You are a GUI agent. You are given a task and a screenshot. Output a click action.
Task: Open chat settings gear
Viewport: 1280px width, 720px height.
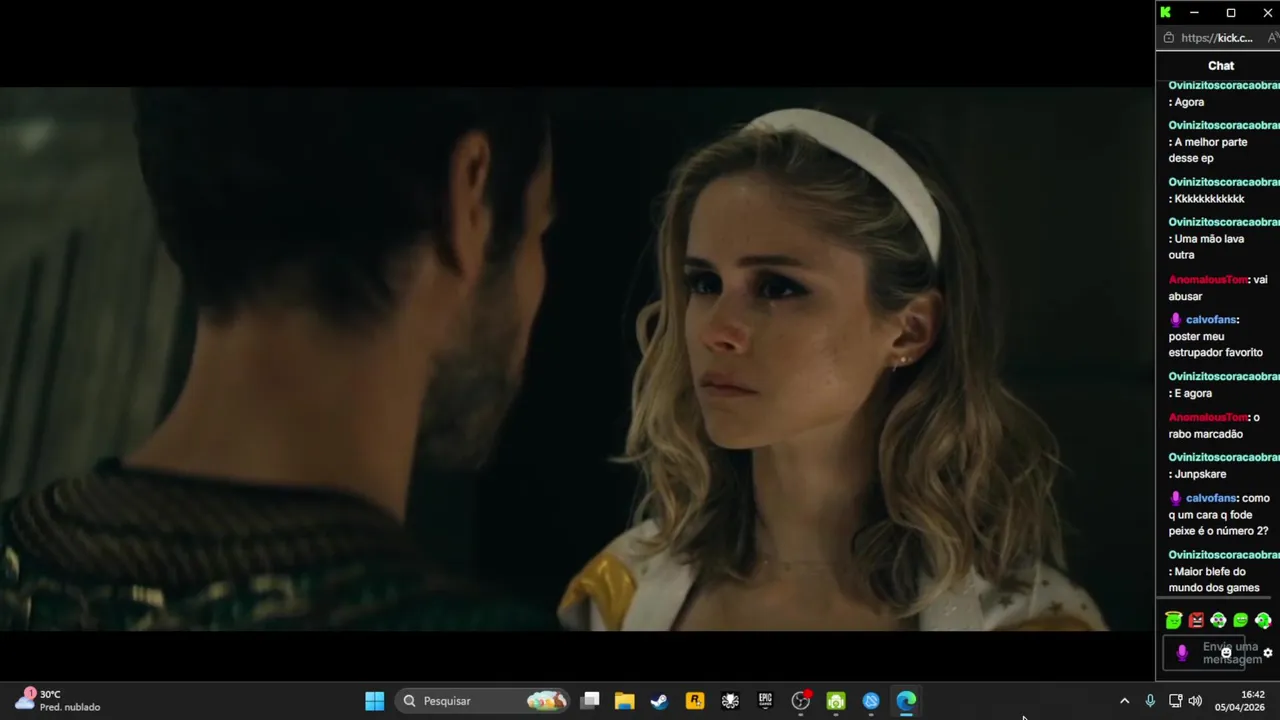click(1268, 653)
